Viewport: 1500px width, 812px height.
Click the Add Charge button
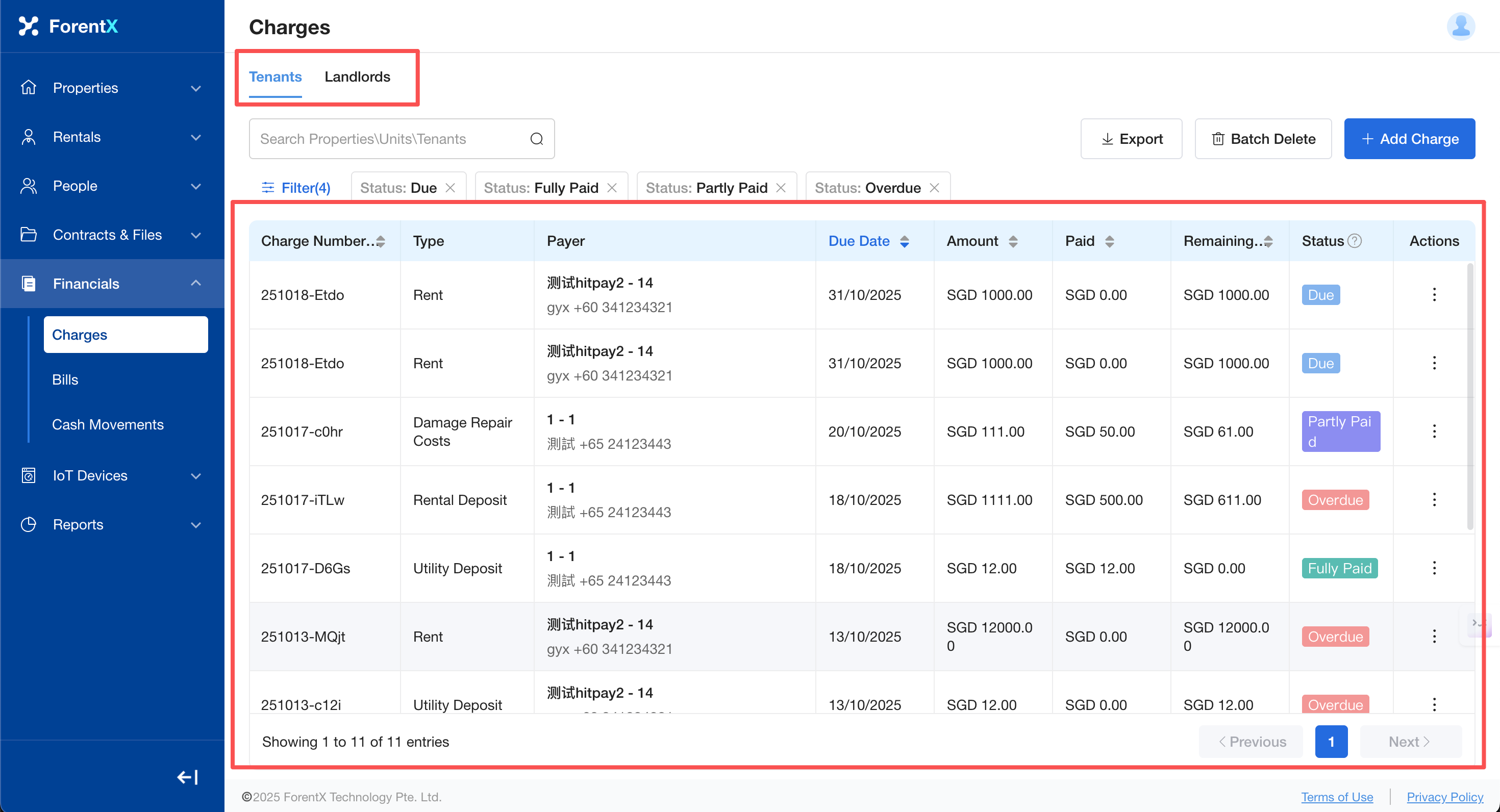tap(1409, 139)
